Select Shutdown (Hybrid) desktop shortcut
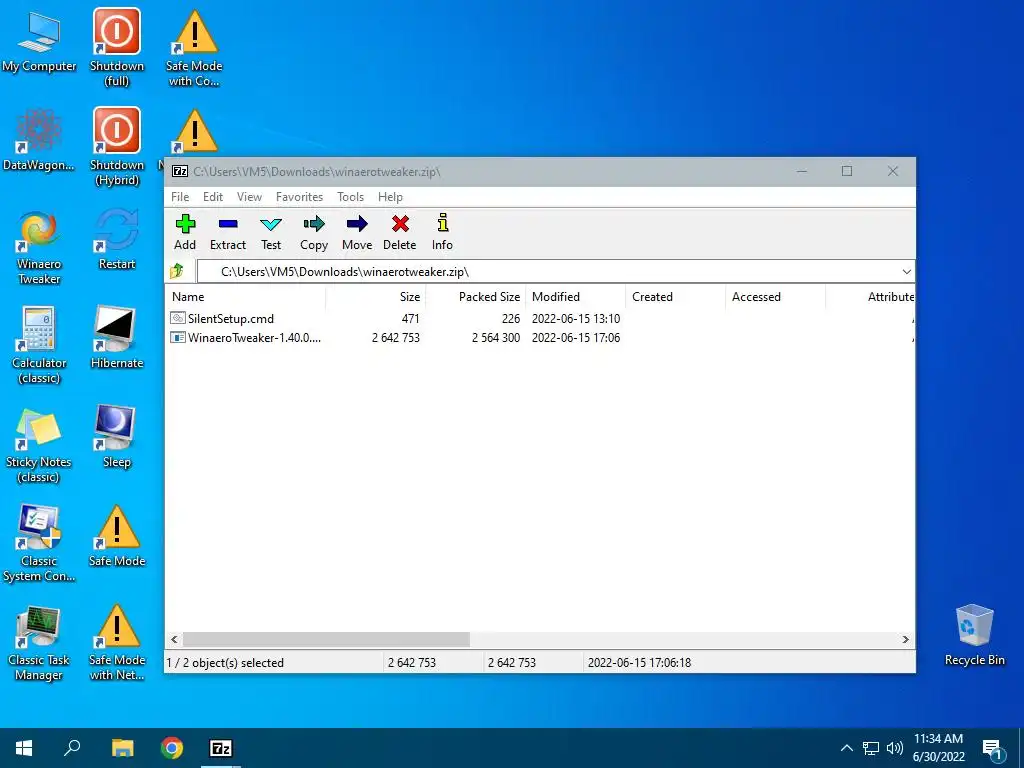 pyautogui.click(x=117, y=147)
